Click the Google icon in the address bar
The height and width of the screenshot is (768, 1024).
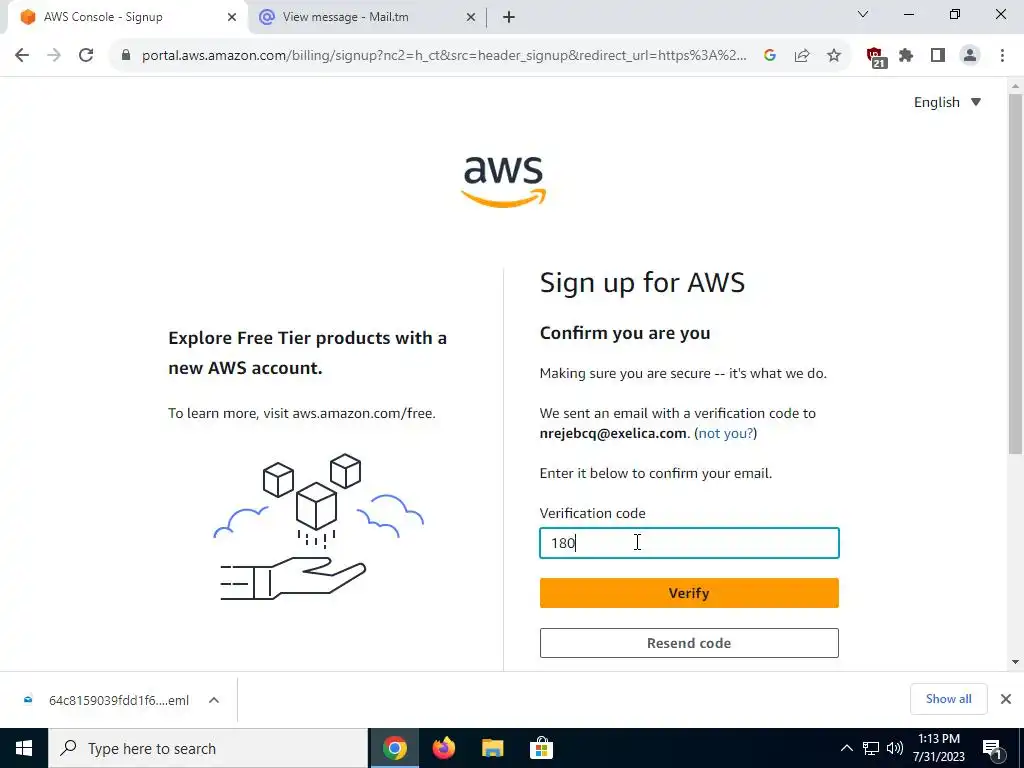(770, 56)
